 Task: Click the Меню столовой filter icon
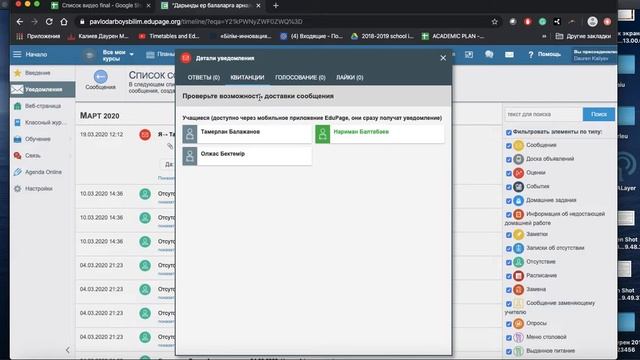click(x=518, y=337)
